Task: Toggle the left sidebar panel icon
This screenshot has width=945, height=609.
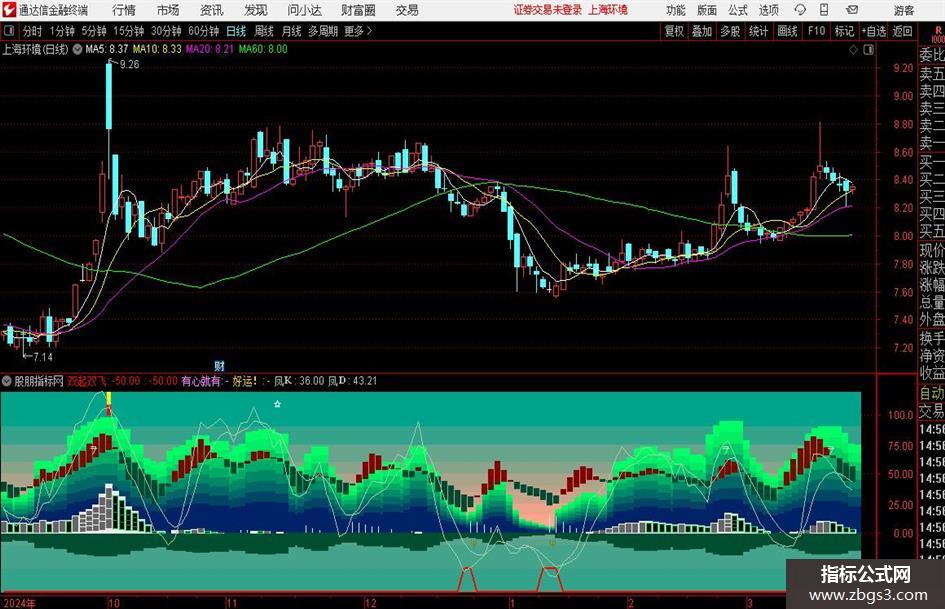Action: coord(9,31)
